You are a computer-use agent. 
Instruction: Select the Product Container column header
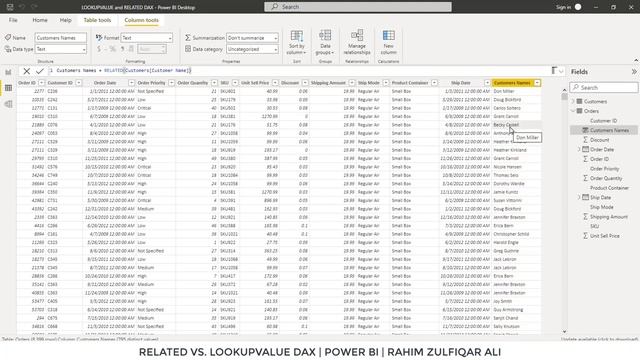(410, 83)
